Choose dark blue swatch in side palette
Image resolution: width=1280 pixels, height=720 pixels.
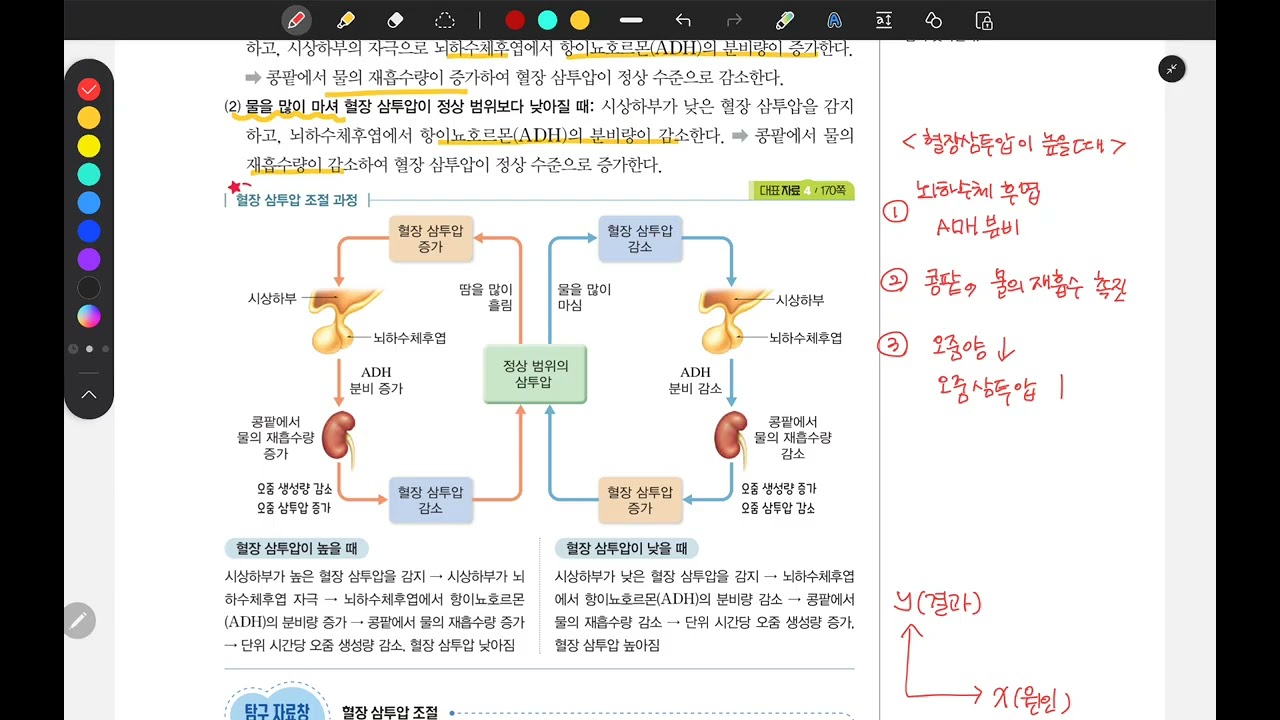point(89,231)
